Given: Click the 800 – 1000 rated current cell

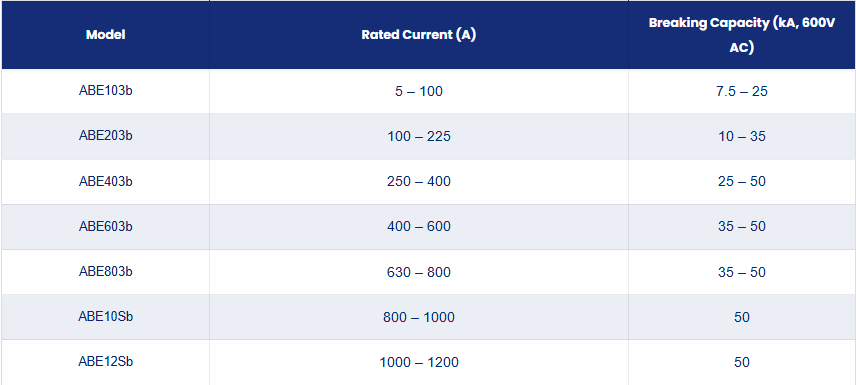Looking at the screenshot, I should 419,317.
